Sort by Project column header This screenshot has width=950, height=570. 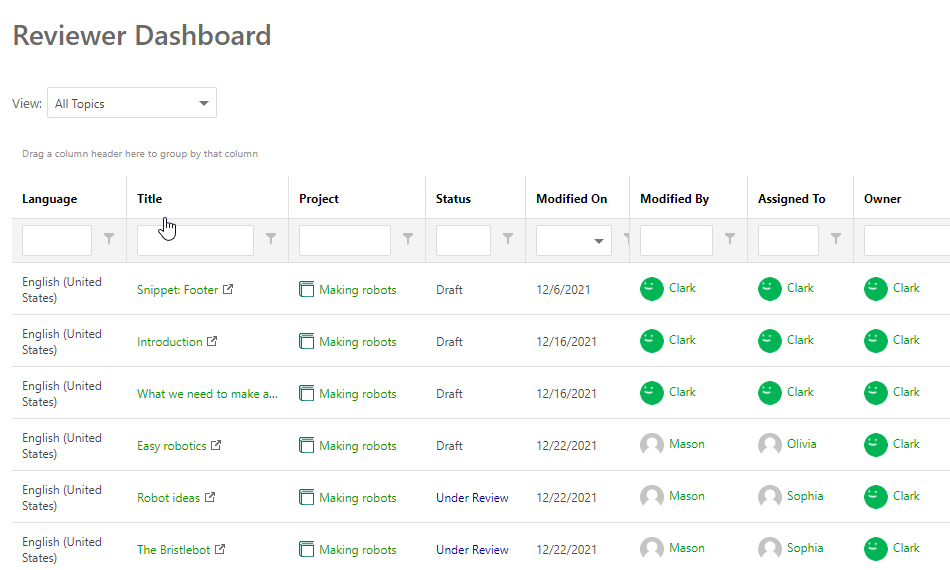319,199
